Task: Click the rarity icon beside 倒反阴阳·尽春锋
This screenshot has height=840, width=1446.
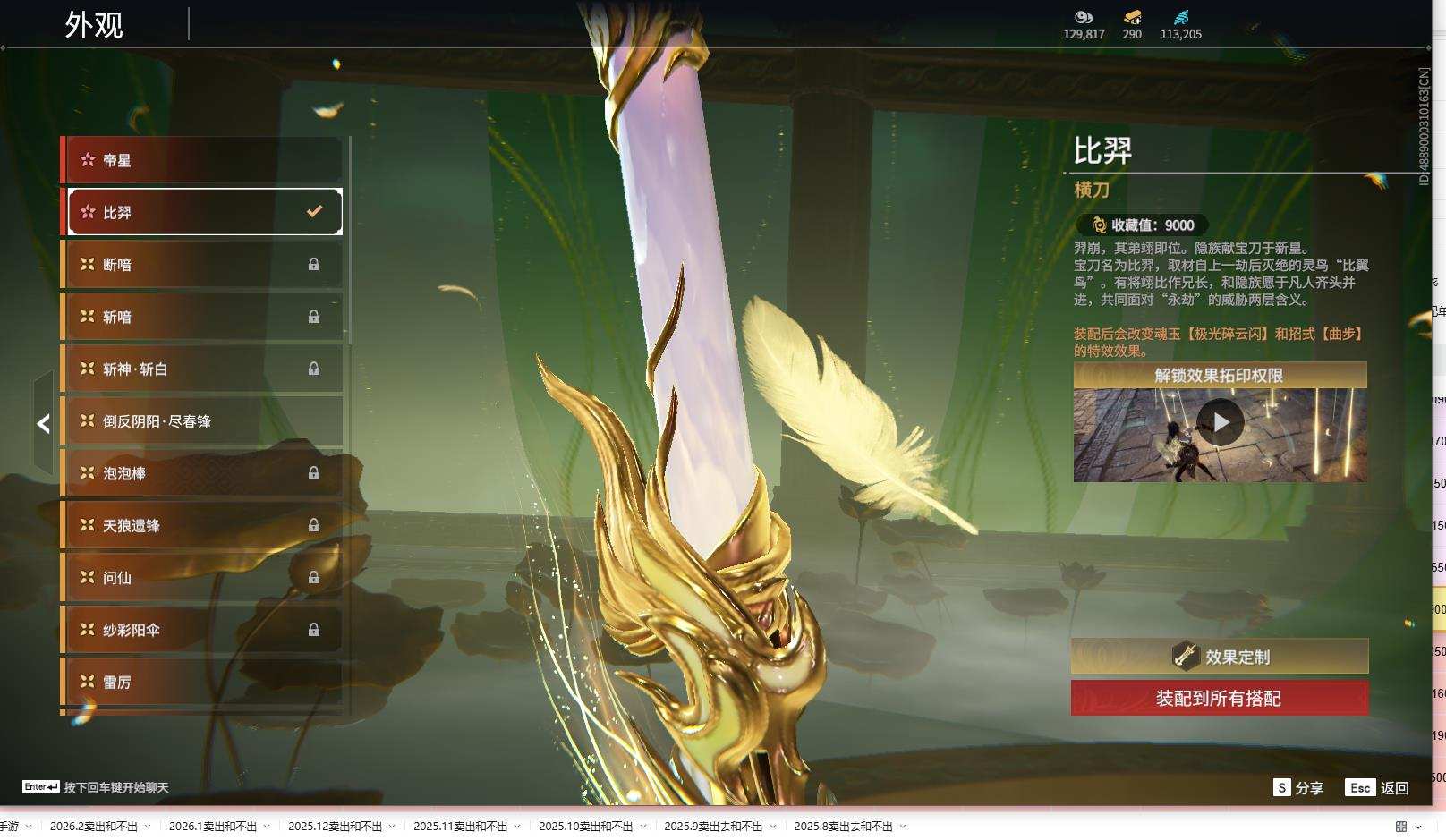Action: tap(88, 420)
